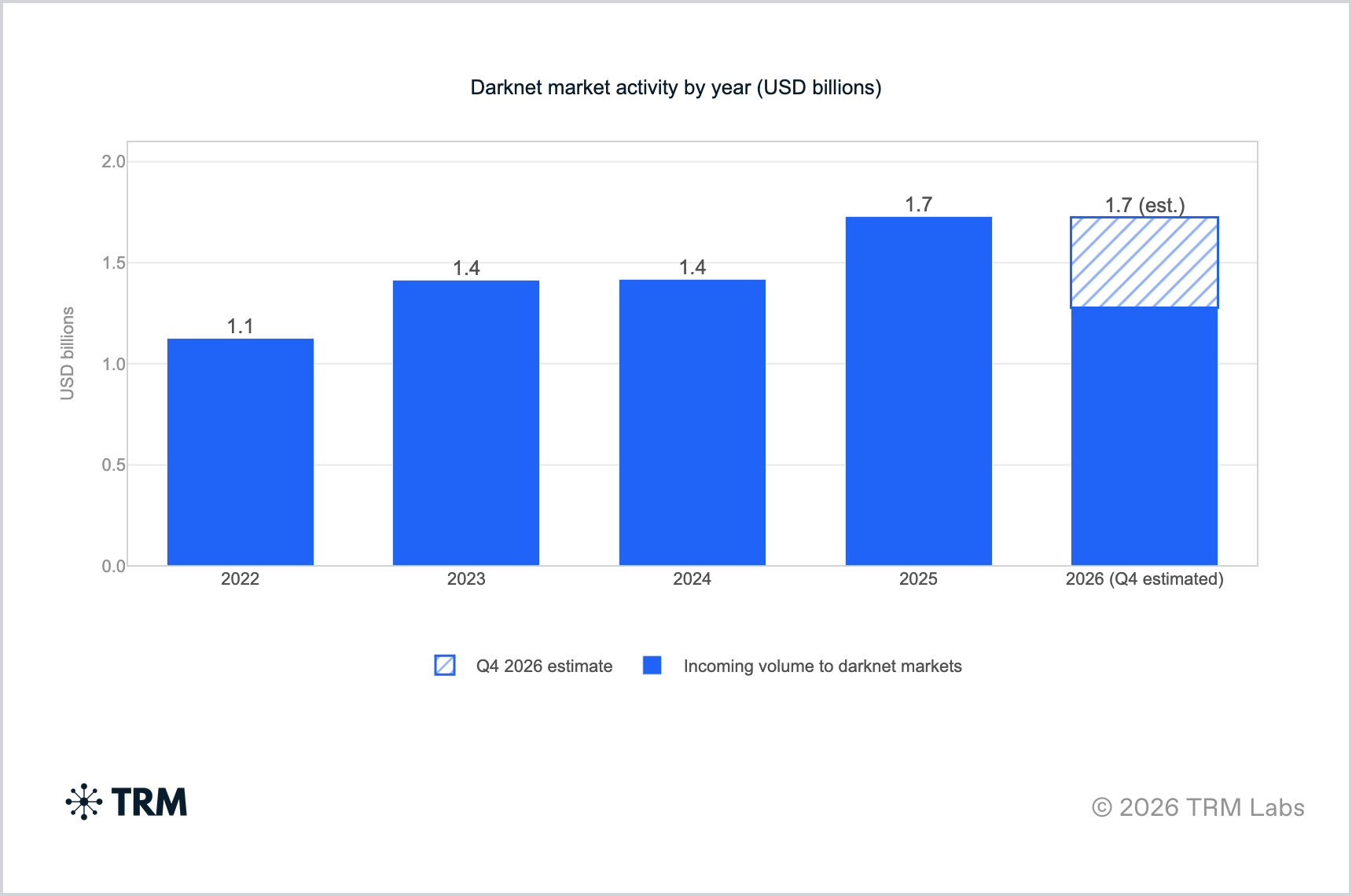This screenshot has width=1352, height=896.
Task: Click the '1.7 (est.)' value label
Action: point(1144,205)
